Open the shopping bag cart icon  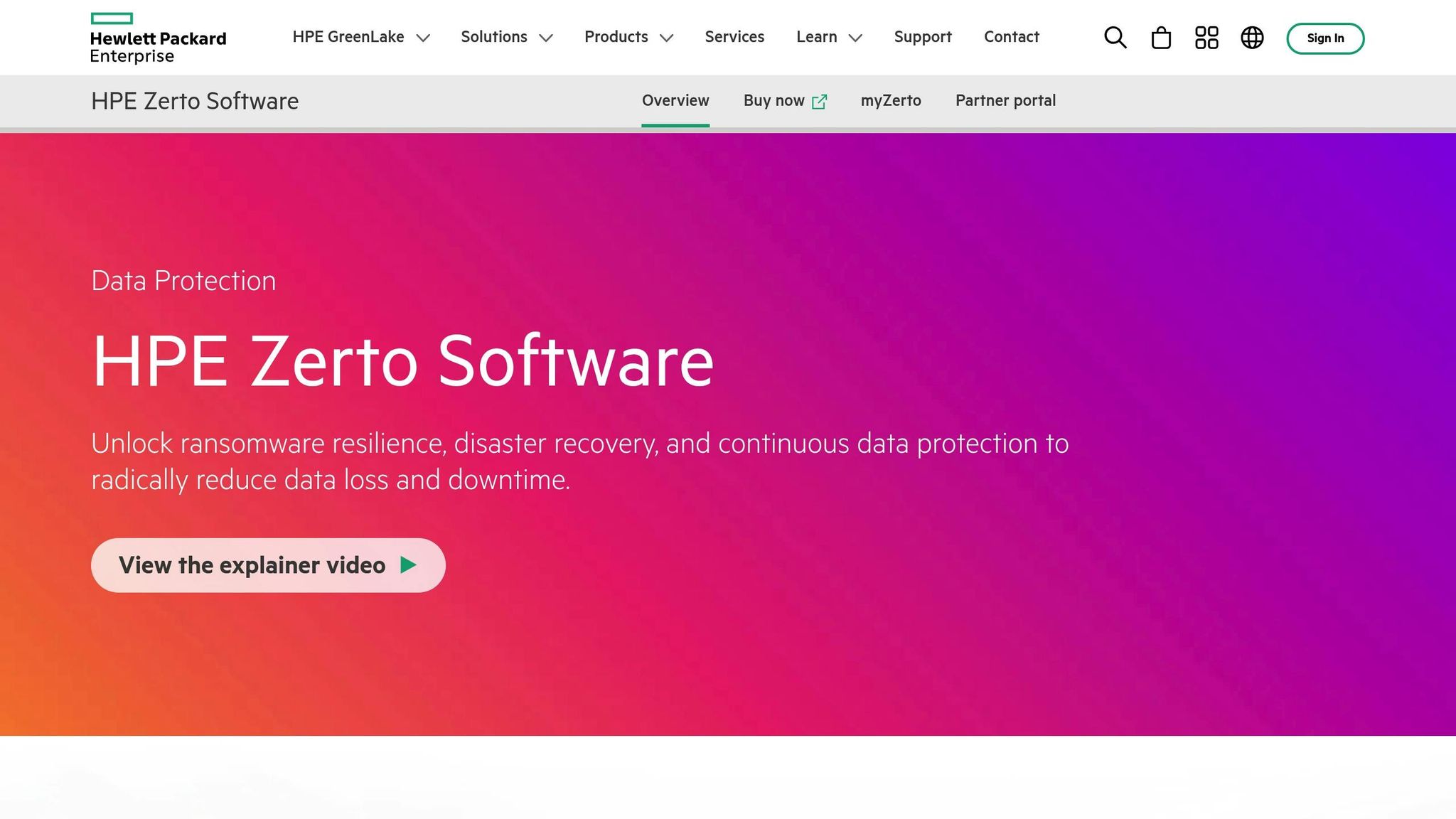click(1161, 38)
